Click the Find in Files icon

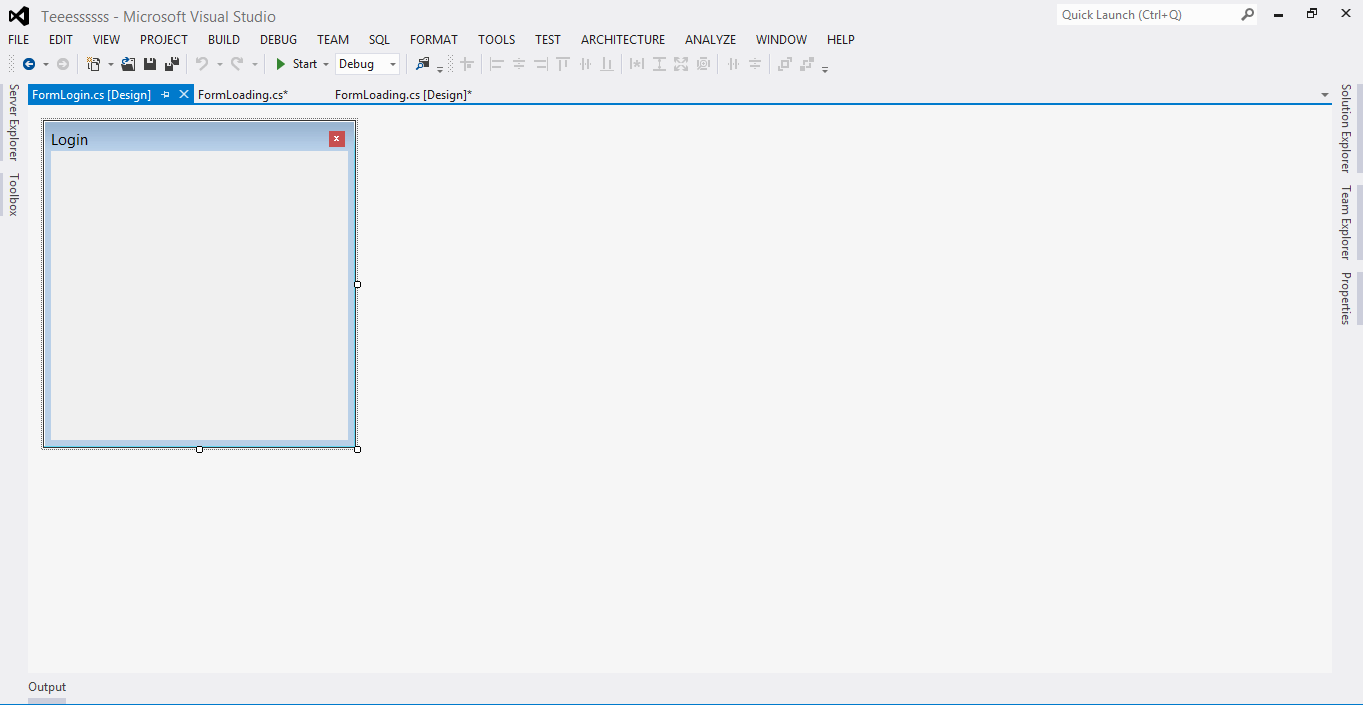pyautogui.click(x=424, y=63)
